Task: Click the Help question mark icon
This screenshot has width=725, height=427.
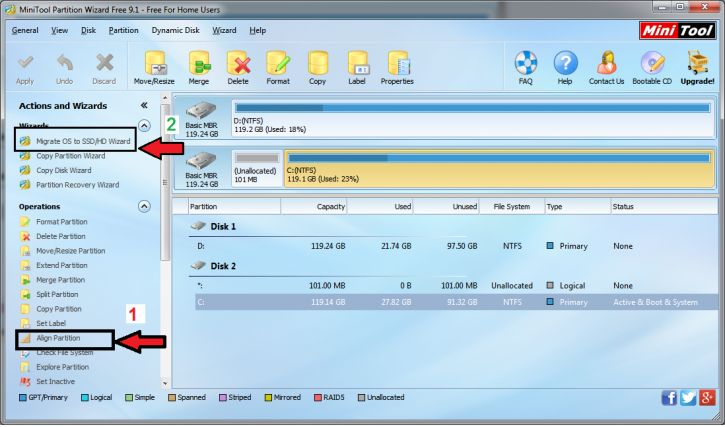Action: click(x=565, y=62)
